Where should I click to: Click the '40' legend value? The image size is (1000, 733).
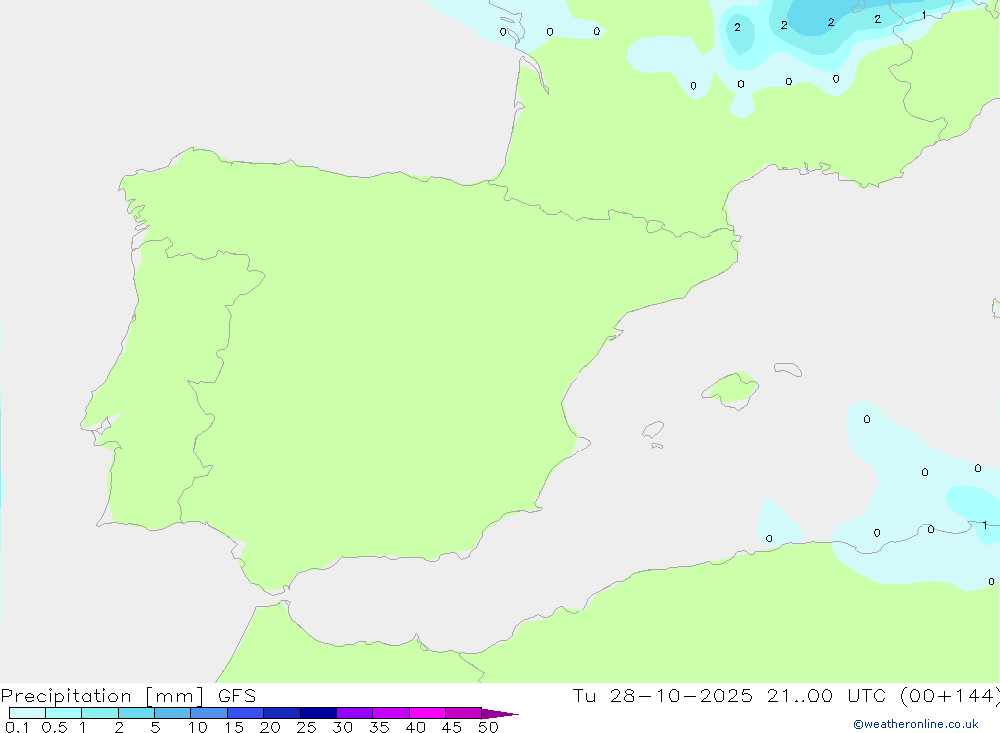click(x=415, y=727)
